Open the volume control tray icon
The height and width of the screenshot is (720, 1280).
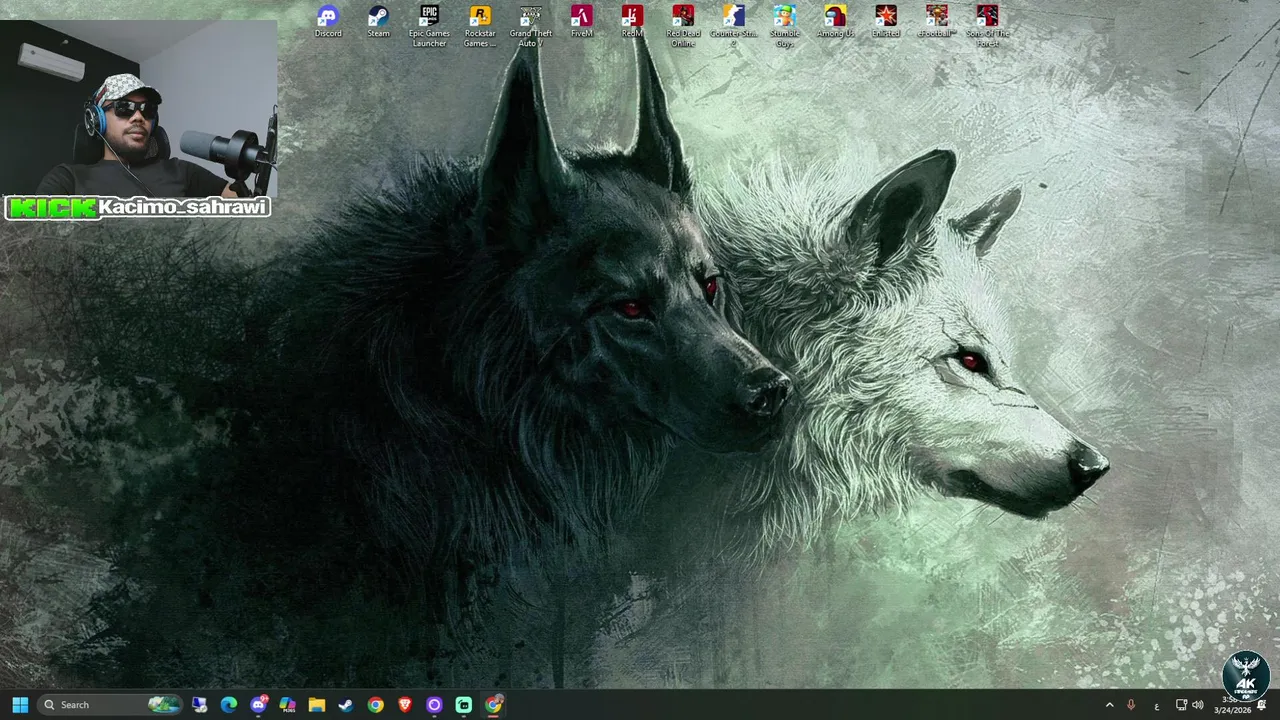pyautogui.click(x=1197, y=705)
